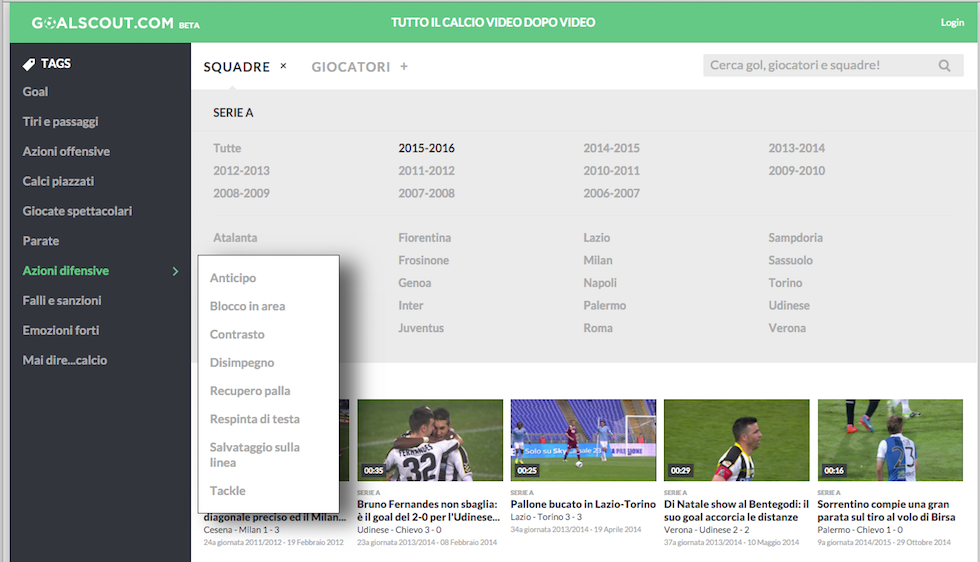Pick Tutte to show all seasons
The image size is (980, 562).
[x=227, y=148]
